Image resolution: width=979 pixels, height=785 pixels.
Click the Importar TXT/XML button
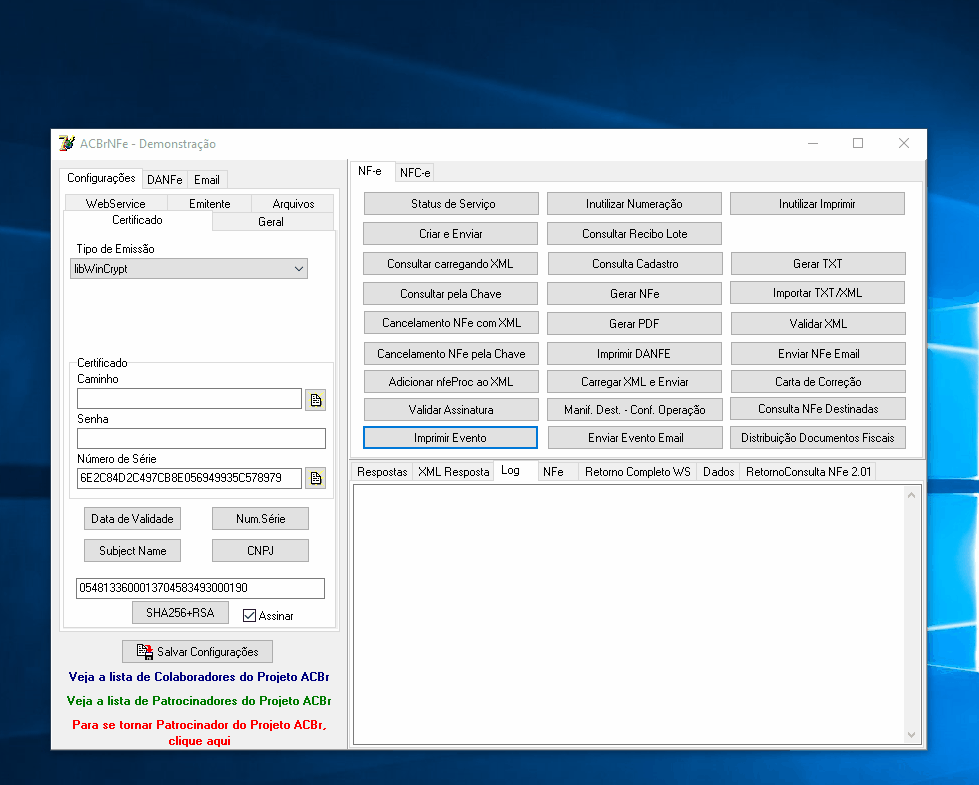(x=818, y=292)
